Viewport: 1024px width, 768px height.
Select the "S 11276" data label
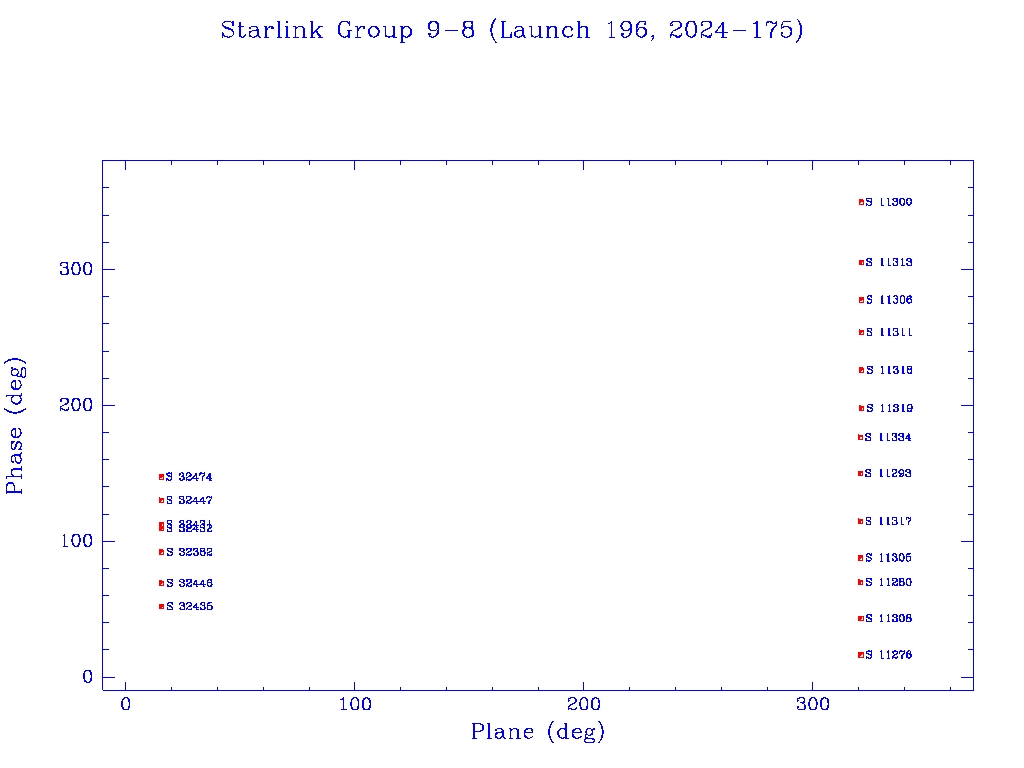tap(888, 655)
